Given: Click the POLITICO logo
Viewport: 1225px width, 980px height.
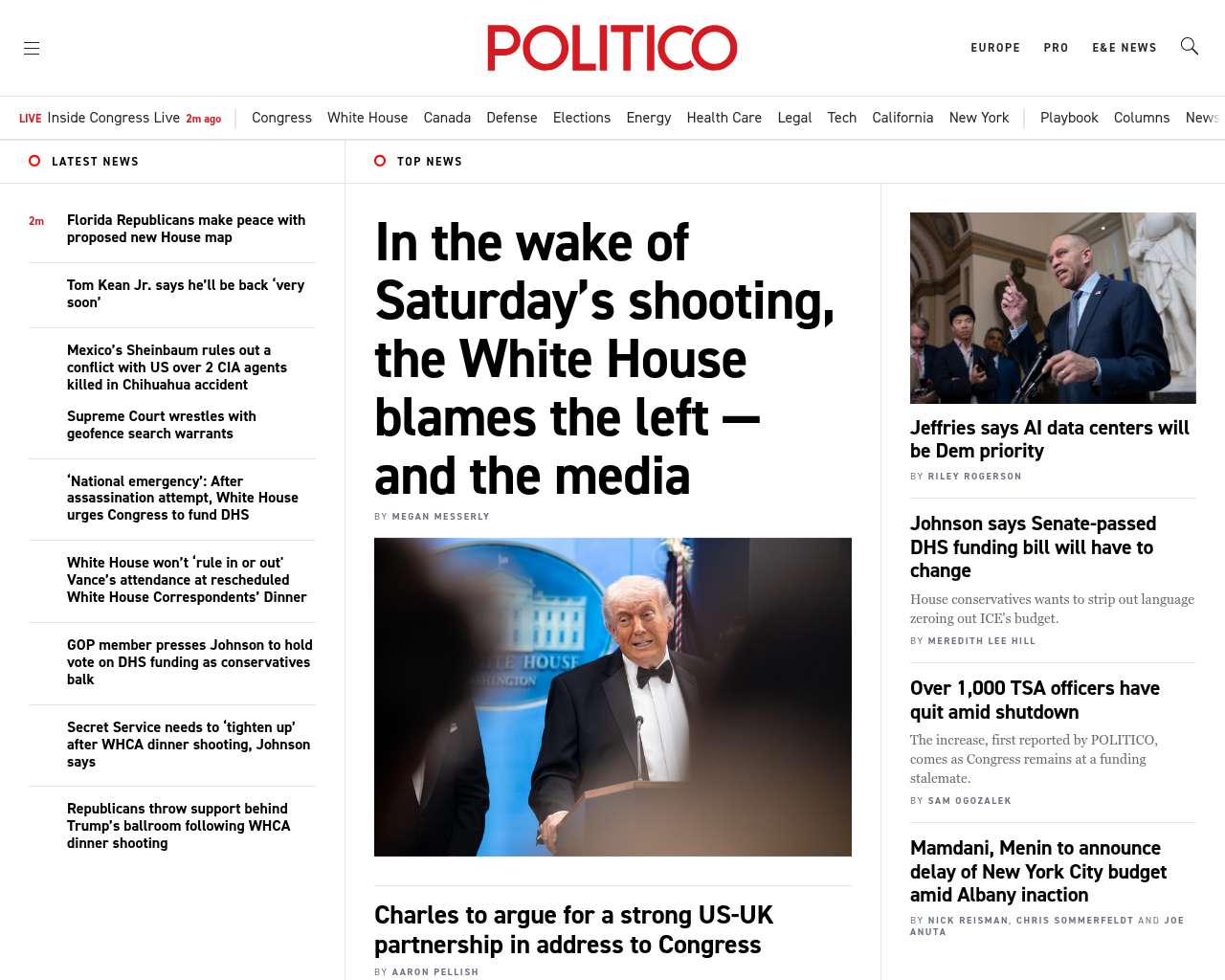Looking at the screenshot, I should pyautogui.click(x=612, y=48).
